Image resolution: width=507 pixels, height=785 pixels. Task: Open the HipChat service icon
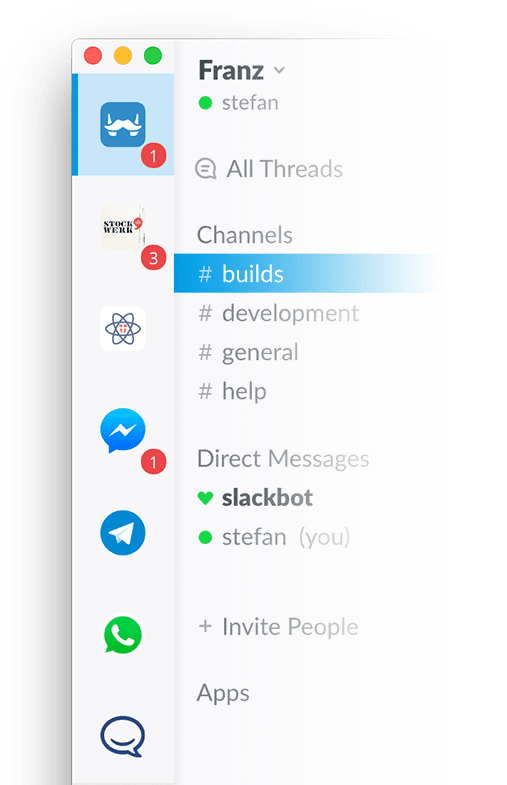point(123,736)
